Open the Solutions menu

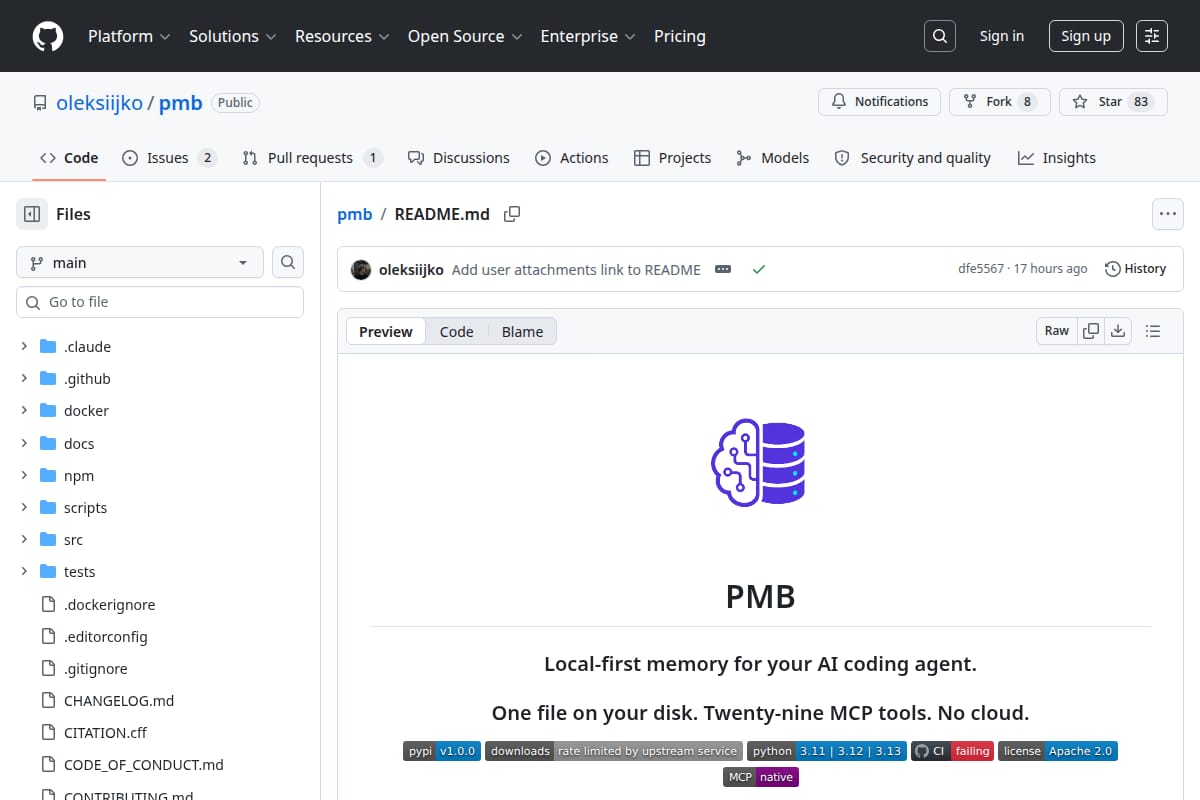point(232,36)
